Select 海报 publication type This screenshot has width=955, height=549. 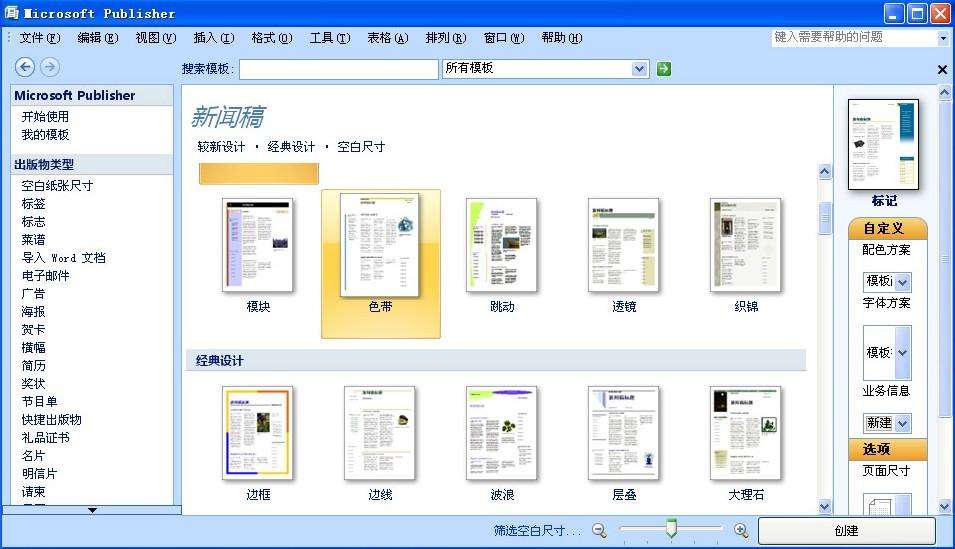click(x=33, y=311)
